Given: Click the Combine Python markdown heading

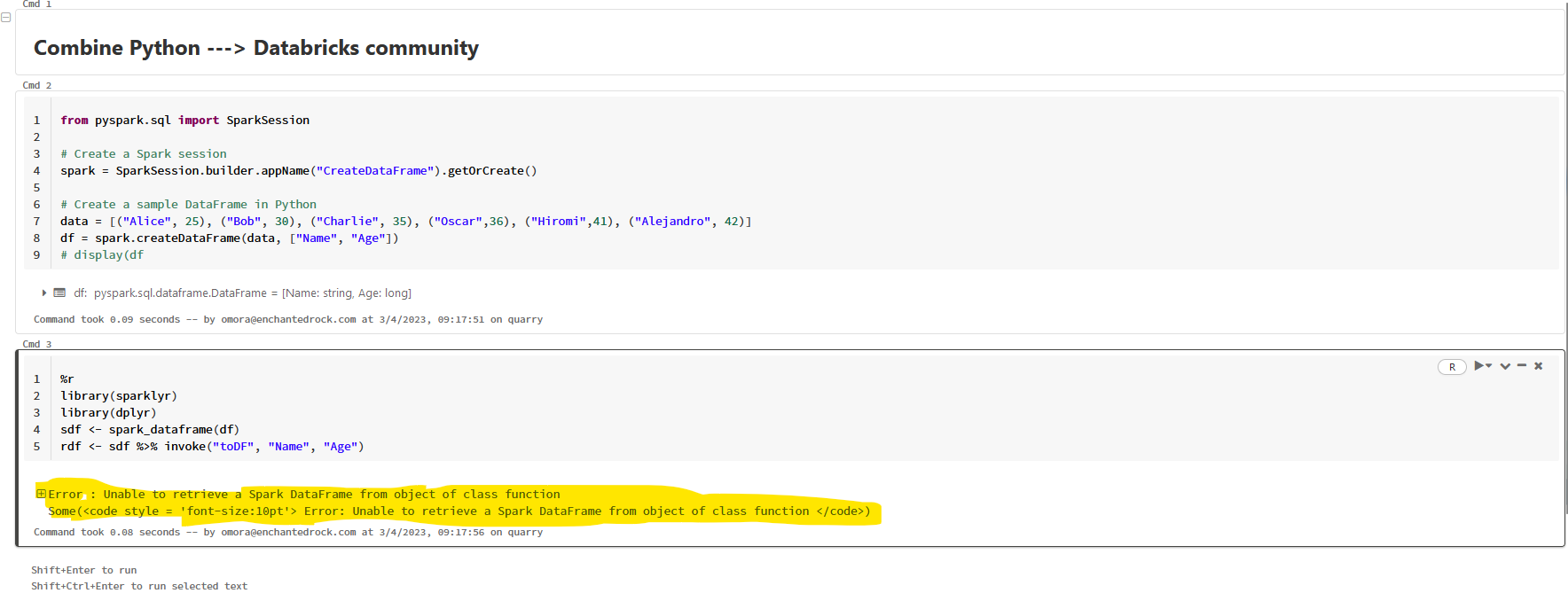Looking at the screenshot, I should (x=256, y=48).
